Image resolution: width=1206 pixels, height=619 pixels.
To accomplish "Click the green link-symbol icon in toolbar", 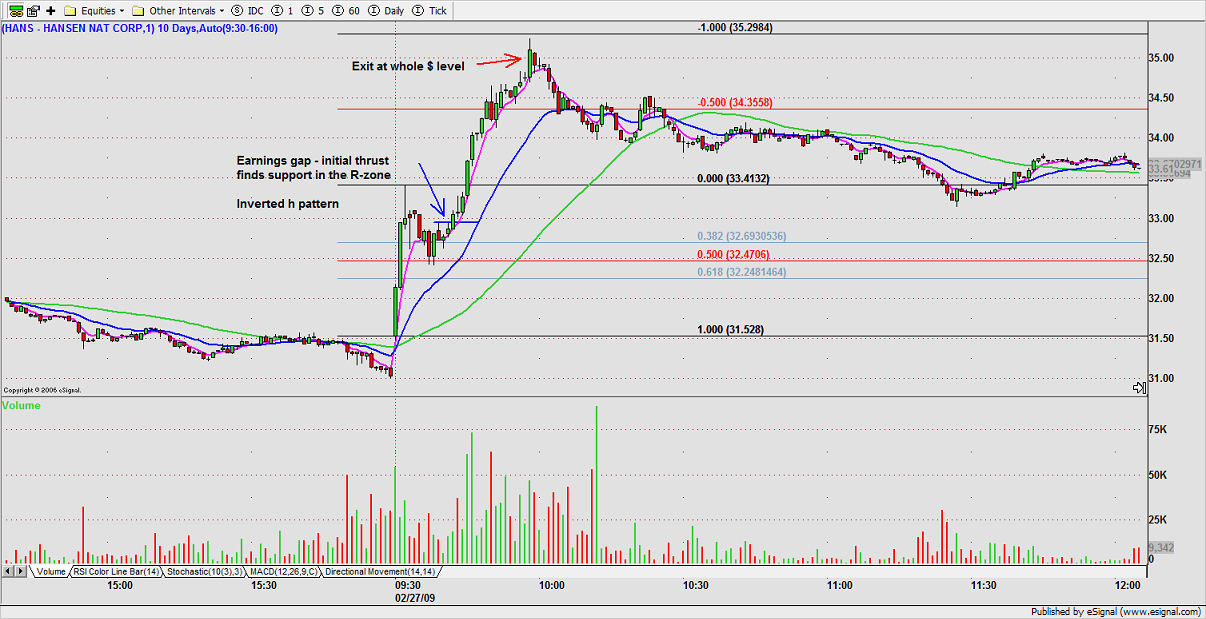I will click(15, 11).
